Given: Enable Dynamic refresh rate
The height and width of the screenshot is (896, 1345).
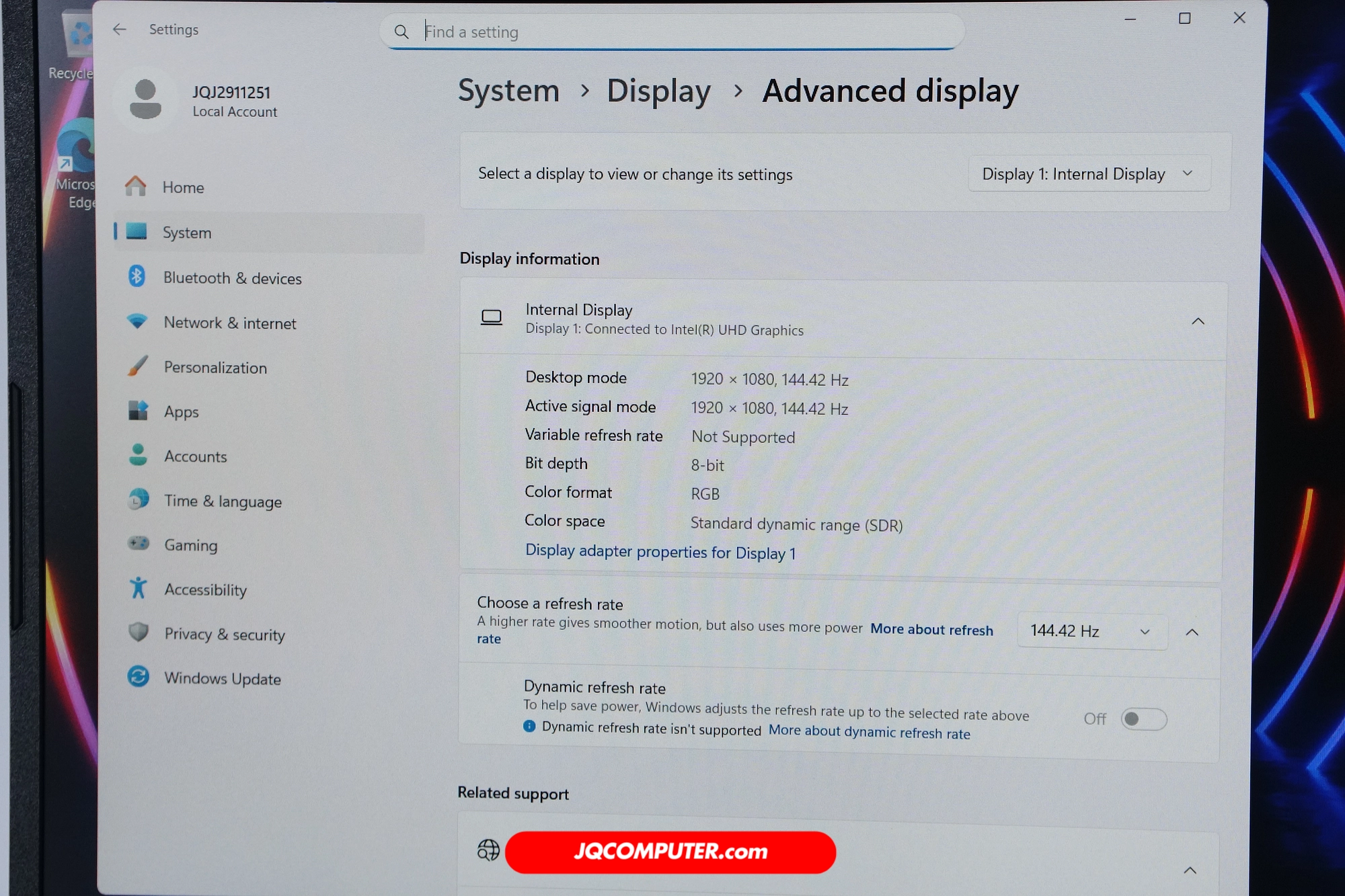Looking at the screenshot, I should click(1143, 719).
